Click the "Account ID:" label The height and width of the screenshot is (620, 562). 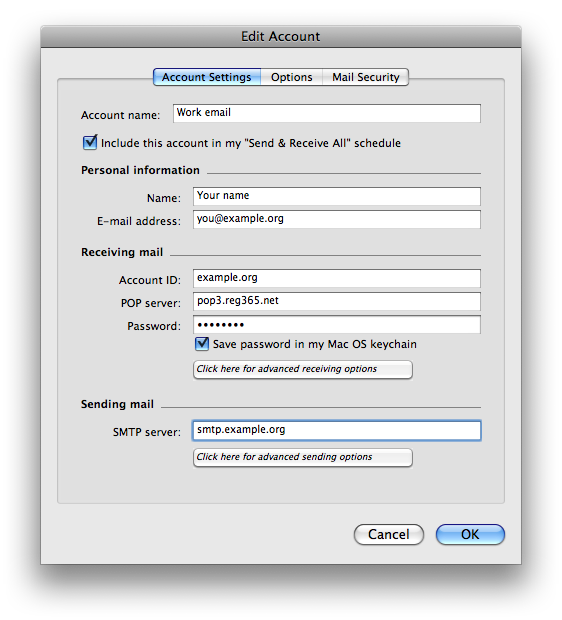click(150, 280)
